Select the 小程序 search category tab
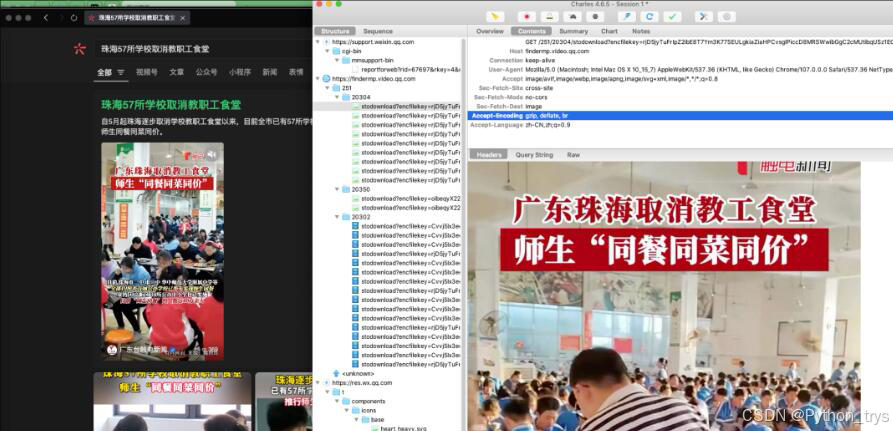The height and width of the screenshot is (431, 893). click(x=240, y=72)
